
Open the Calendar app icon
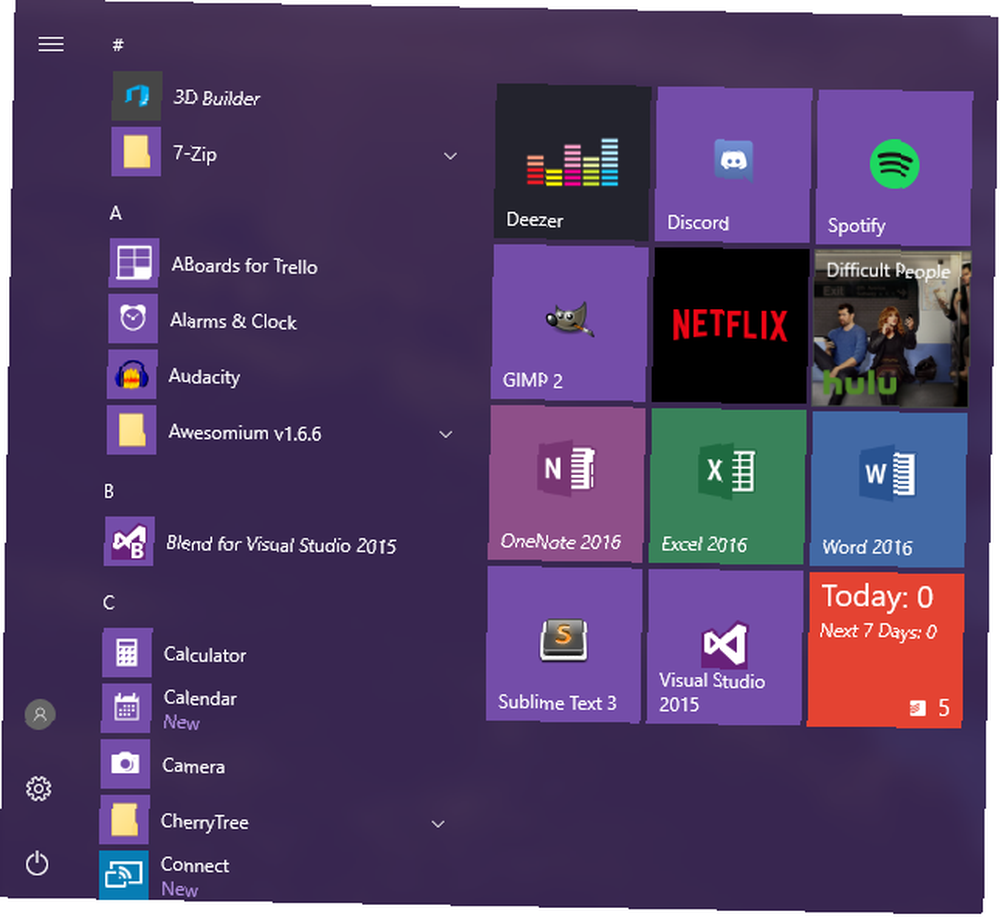pos(126,708)
